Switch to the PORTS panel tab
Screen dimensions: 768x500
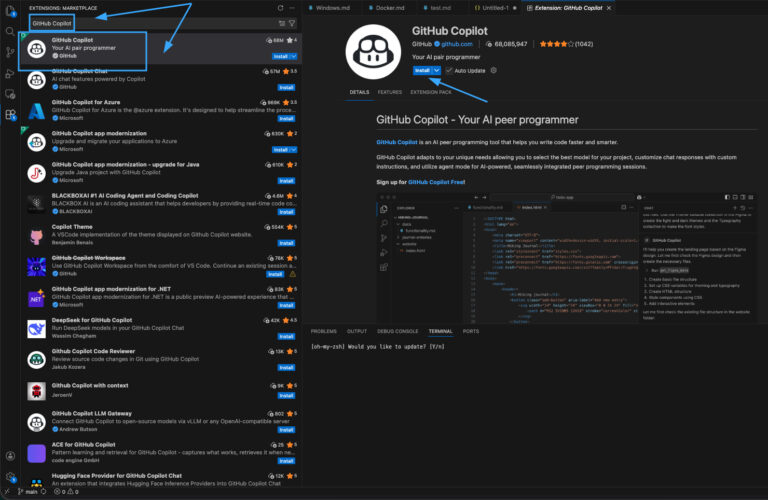(x=471, y=332)
